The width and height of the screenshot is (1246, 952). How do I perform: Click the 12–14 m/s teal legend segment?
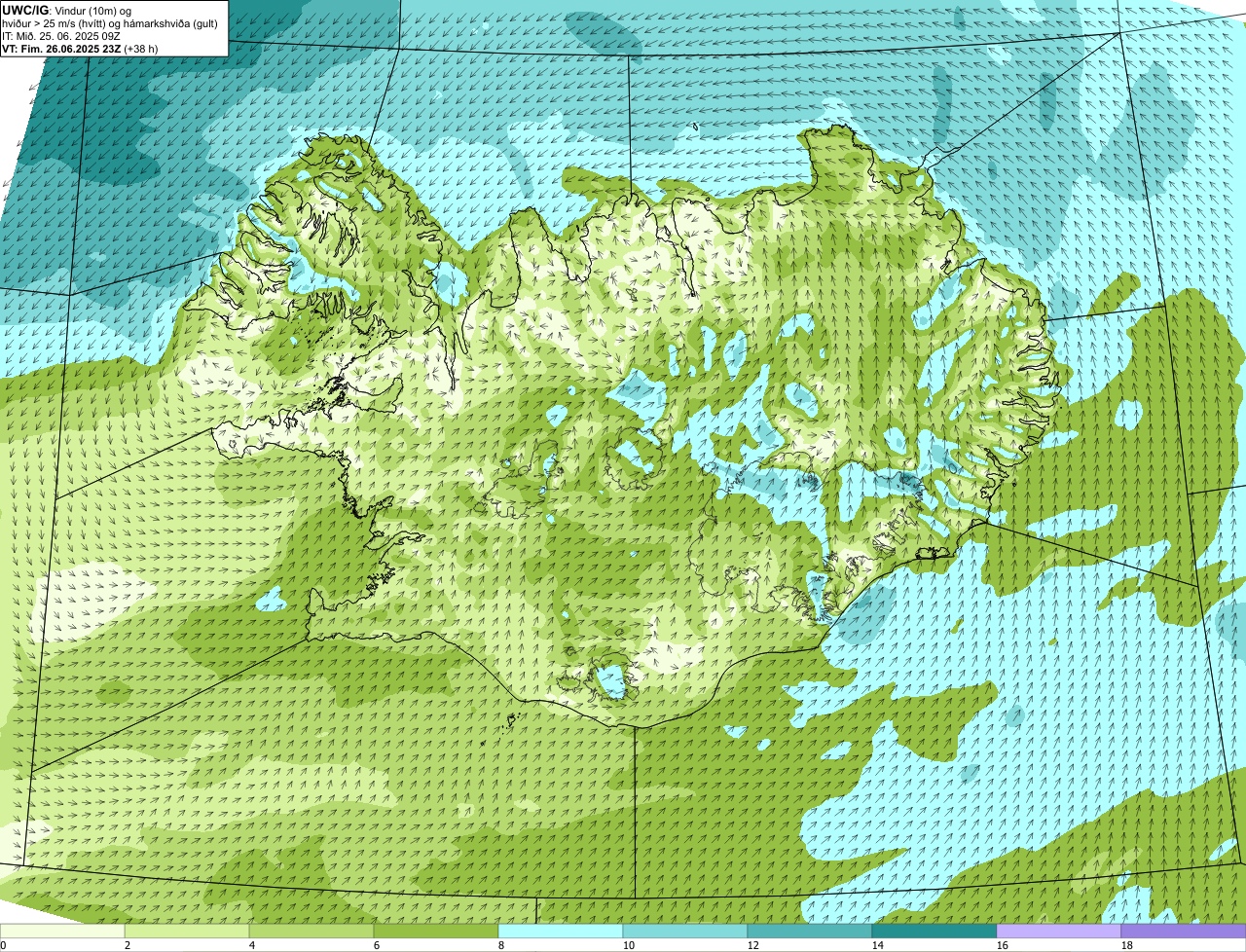point(810,931)
